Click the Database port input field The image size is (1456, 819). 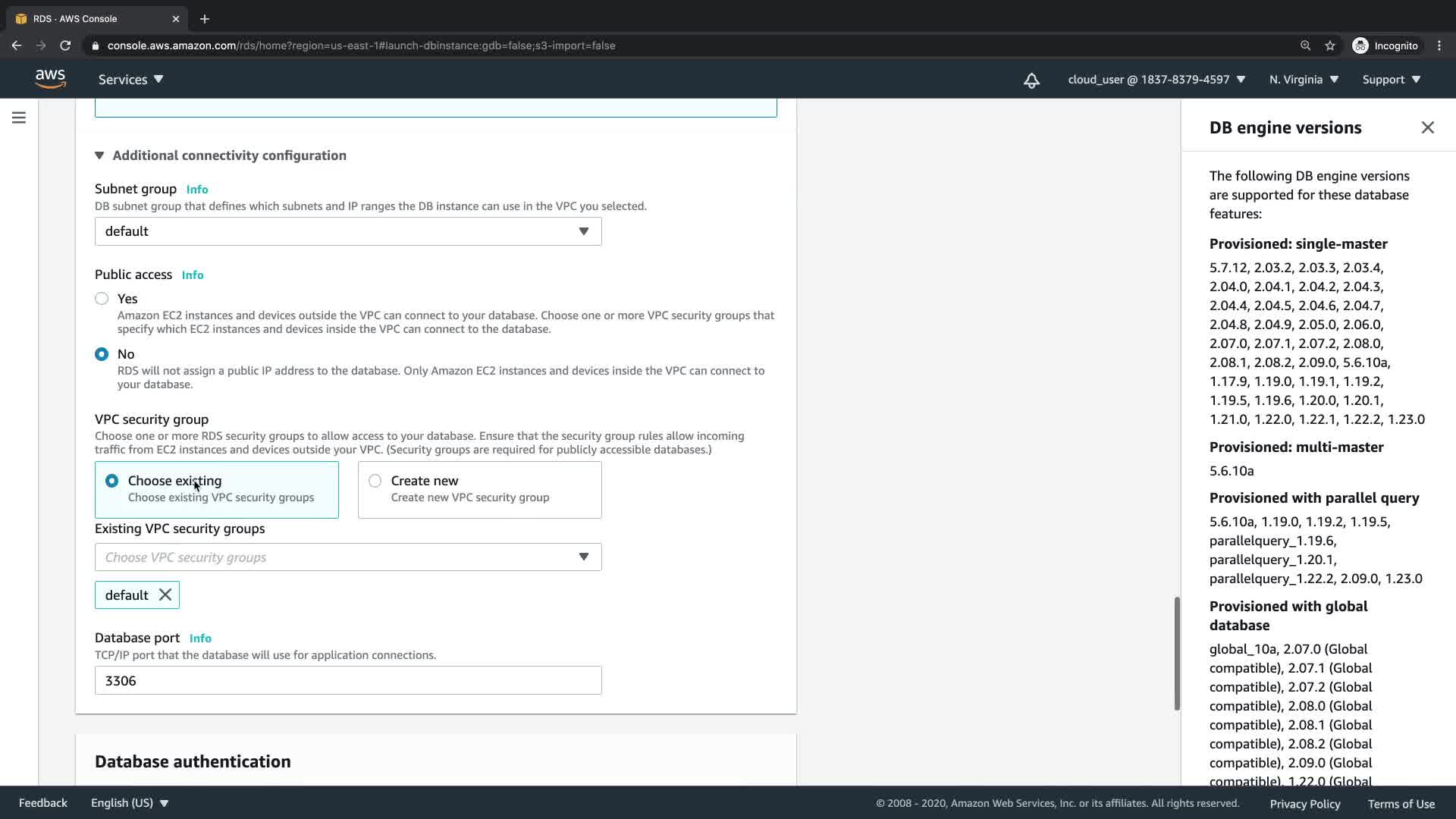348,681
